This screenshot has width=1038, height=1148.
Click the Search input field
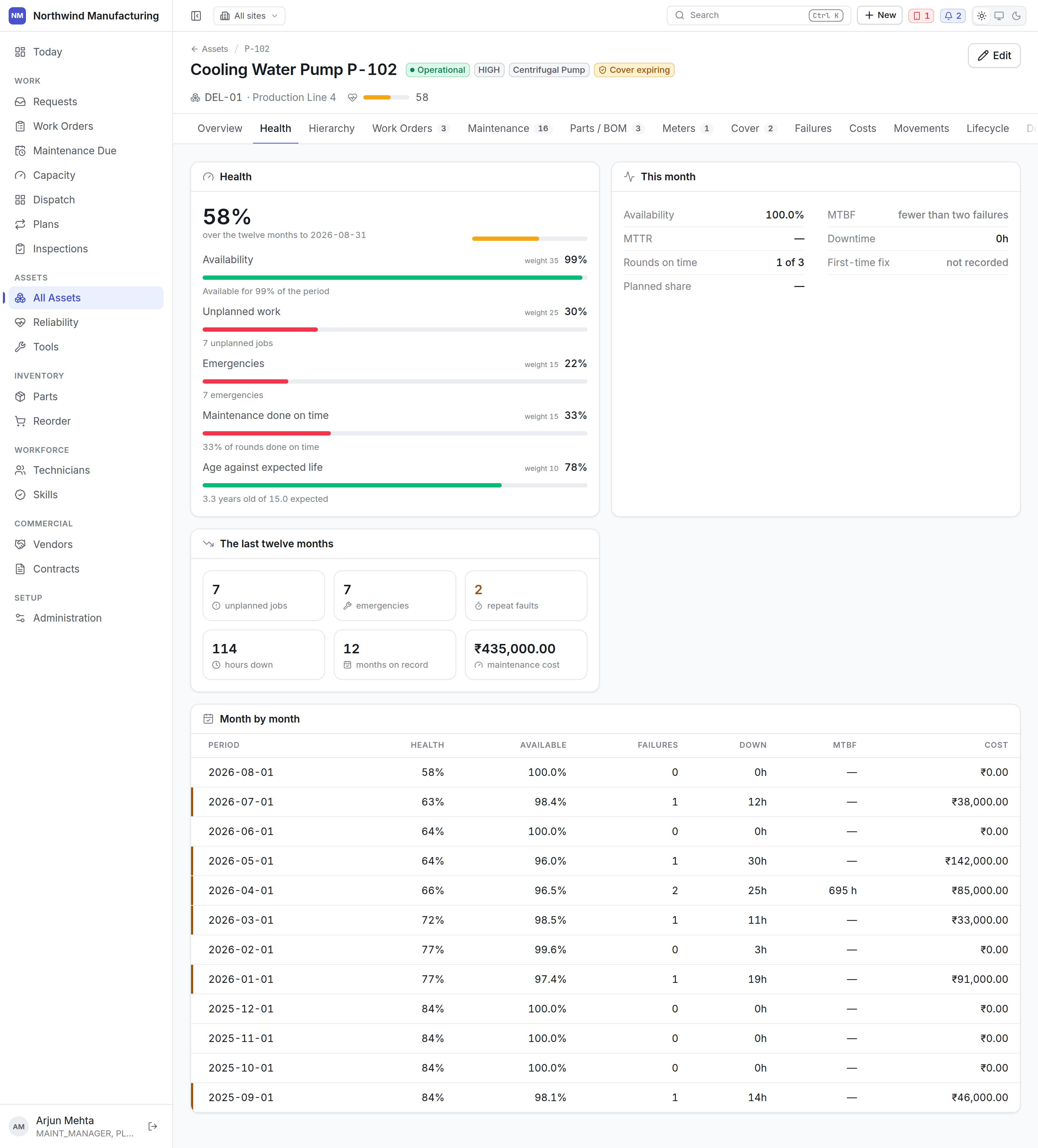[x=758, y=16]
